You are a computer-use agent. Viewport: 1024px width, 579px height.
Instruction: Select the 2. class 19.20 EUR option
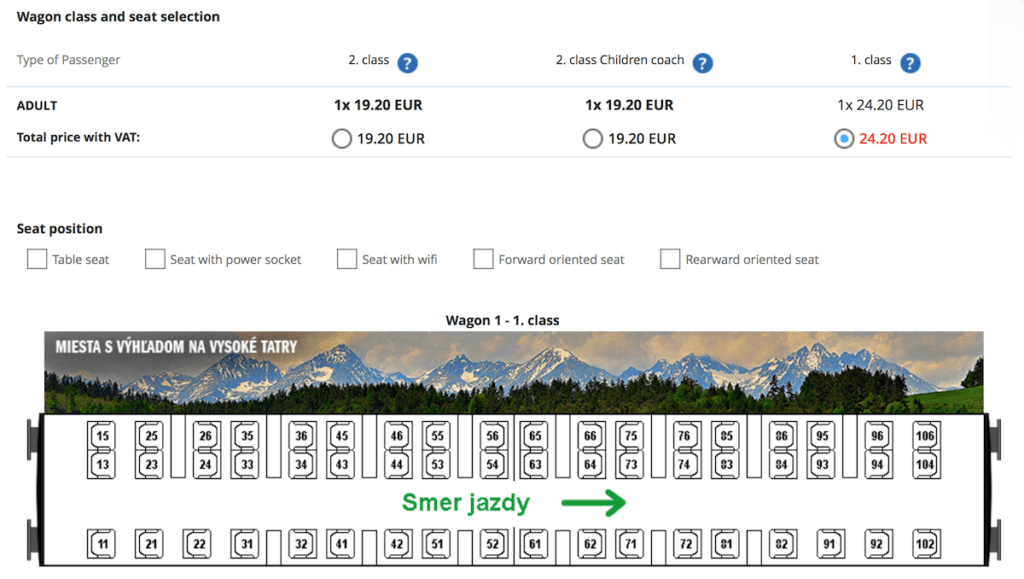342,139
